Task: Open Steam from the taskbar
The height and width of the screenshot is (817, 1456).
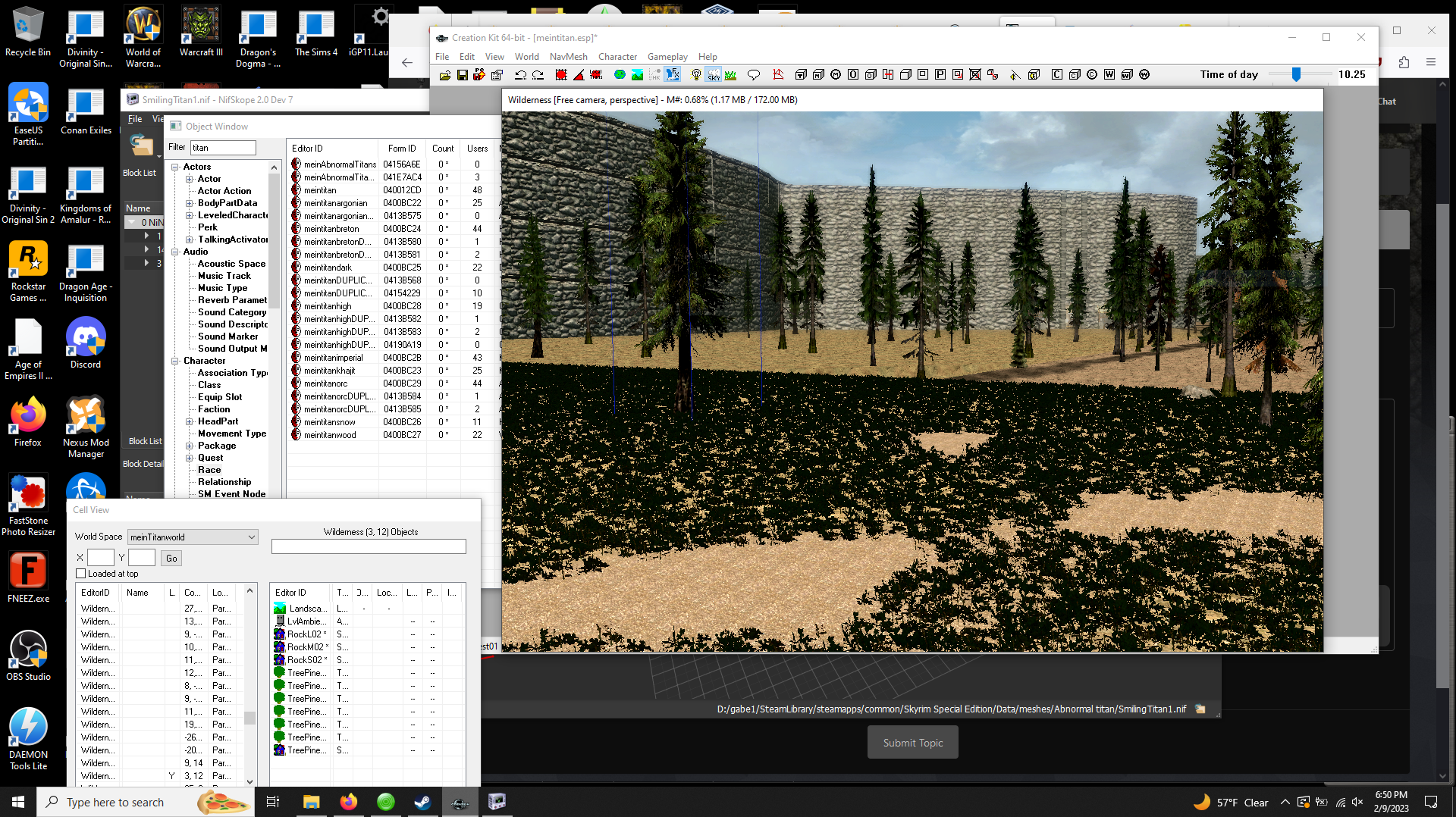Action: point(422,802)
